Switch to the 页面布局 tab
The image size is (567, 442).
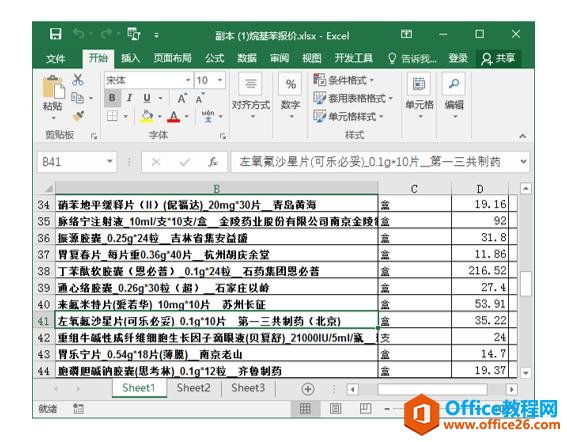tap(172, 58)
